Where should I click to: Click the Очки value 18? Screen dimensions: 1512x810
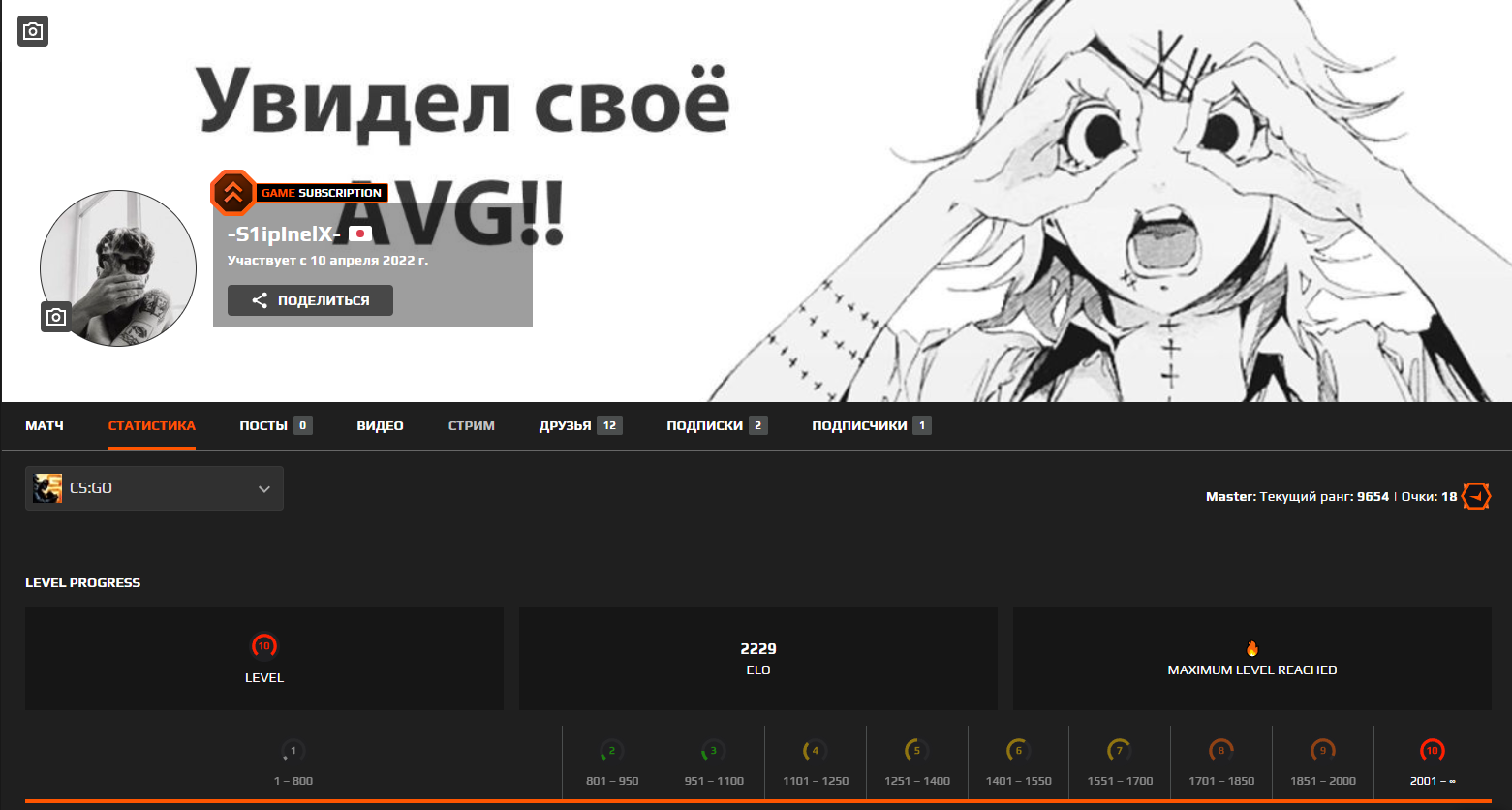click(x=1449, y=496)
